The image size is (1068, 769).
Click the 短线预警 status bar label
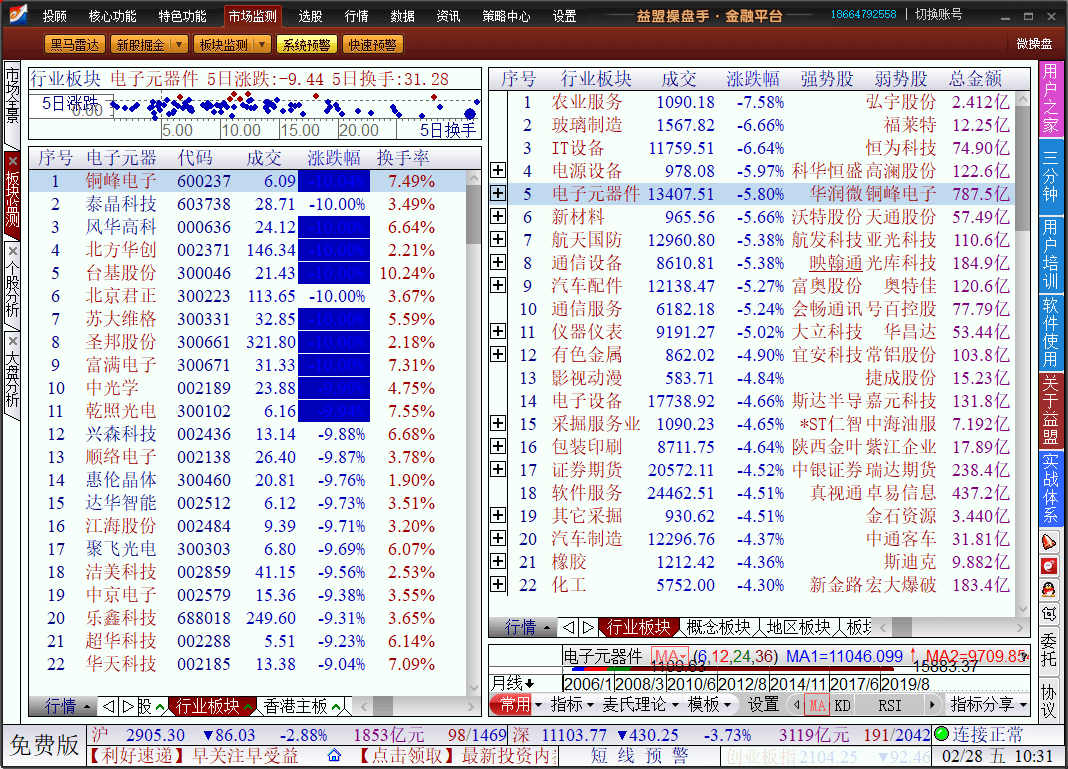pyautogui.click(x=639, y=755)
